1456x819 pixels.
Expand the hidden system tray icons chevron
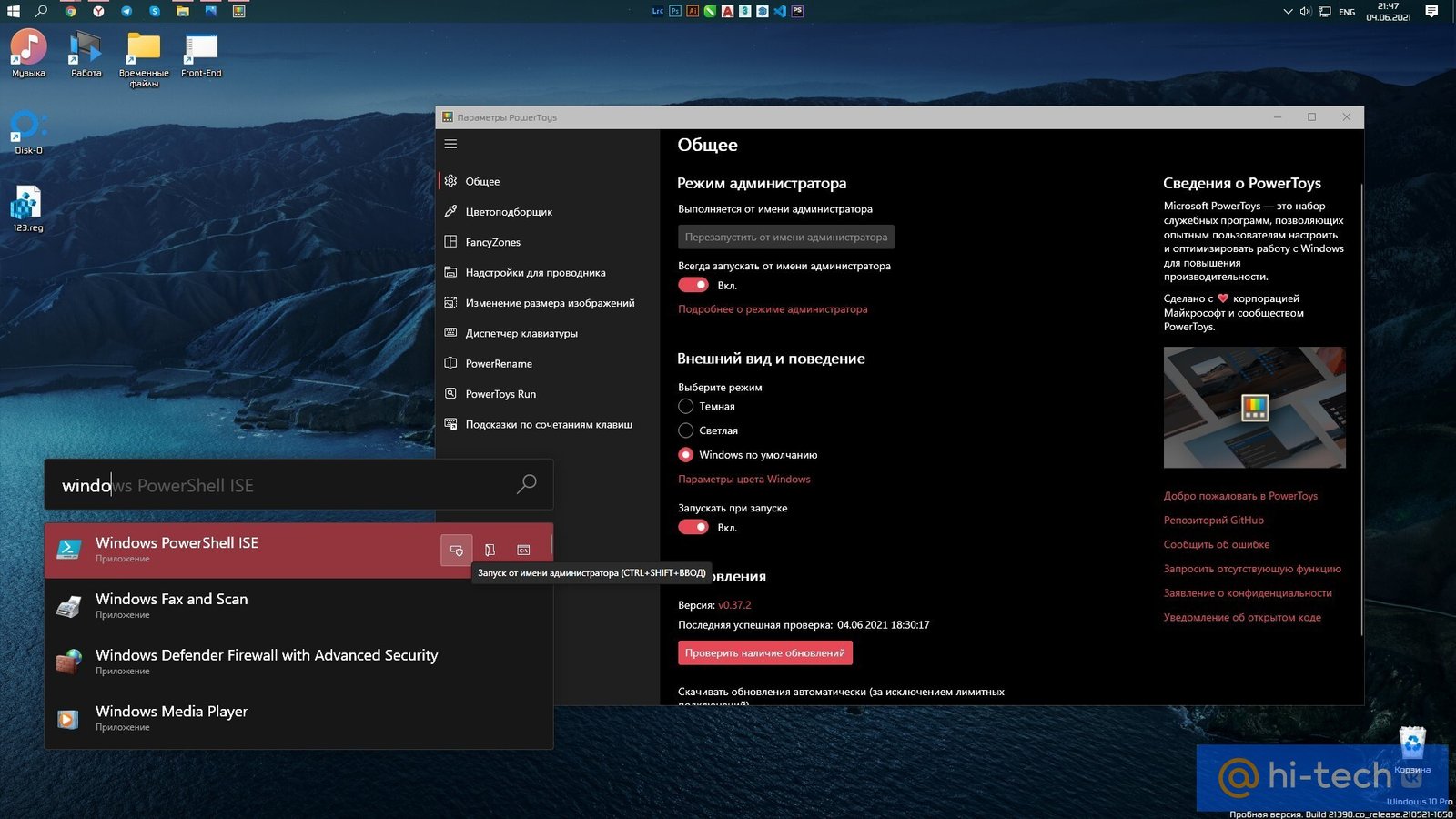pyautogui.click(x=1288, y=11)
